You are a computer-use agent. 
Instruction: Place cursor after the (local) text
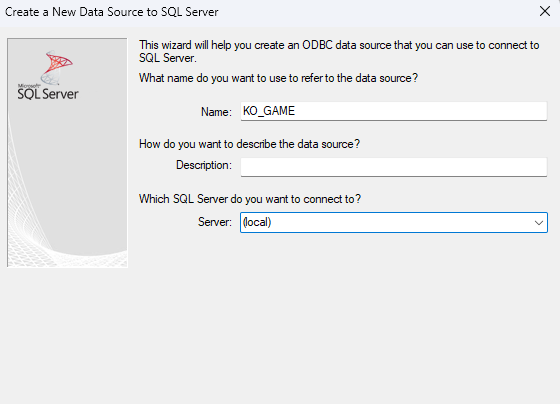coord(272,223)
